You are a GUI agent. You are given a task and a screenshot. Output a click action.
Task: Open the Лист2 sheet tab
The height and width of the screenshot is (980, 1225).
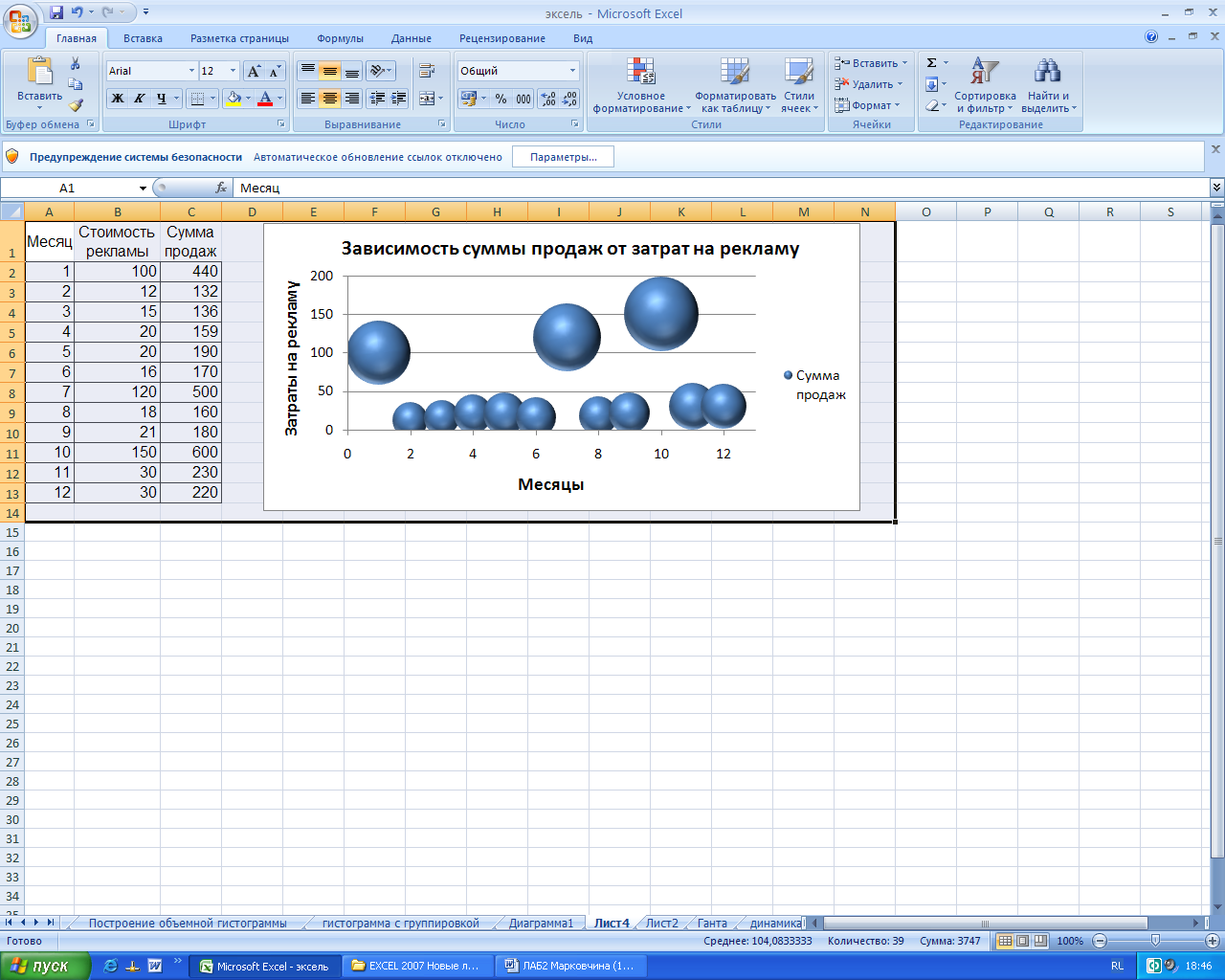click(x=661, y=924)
